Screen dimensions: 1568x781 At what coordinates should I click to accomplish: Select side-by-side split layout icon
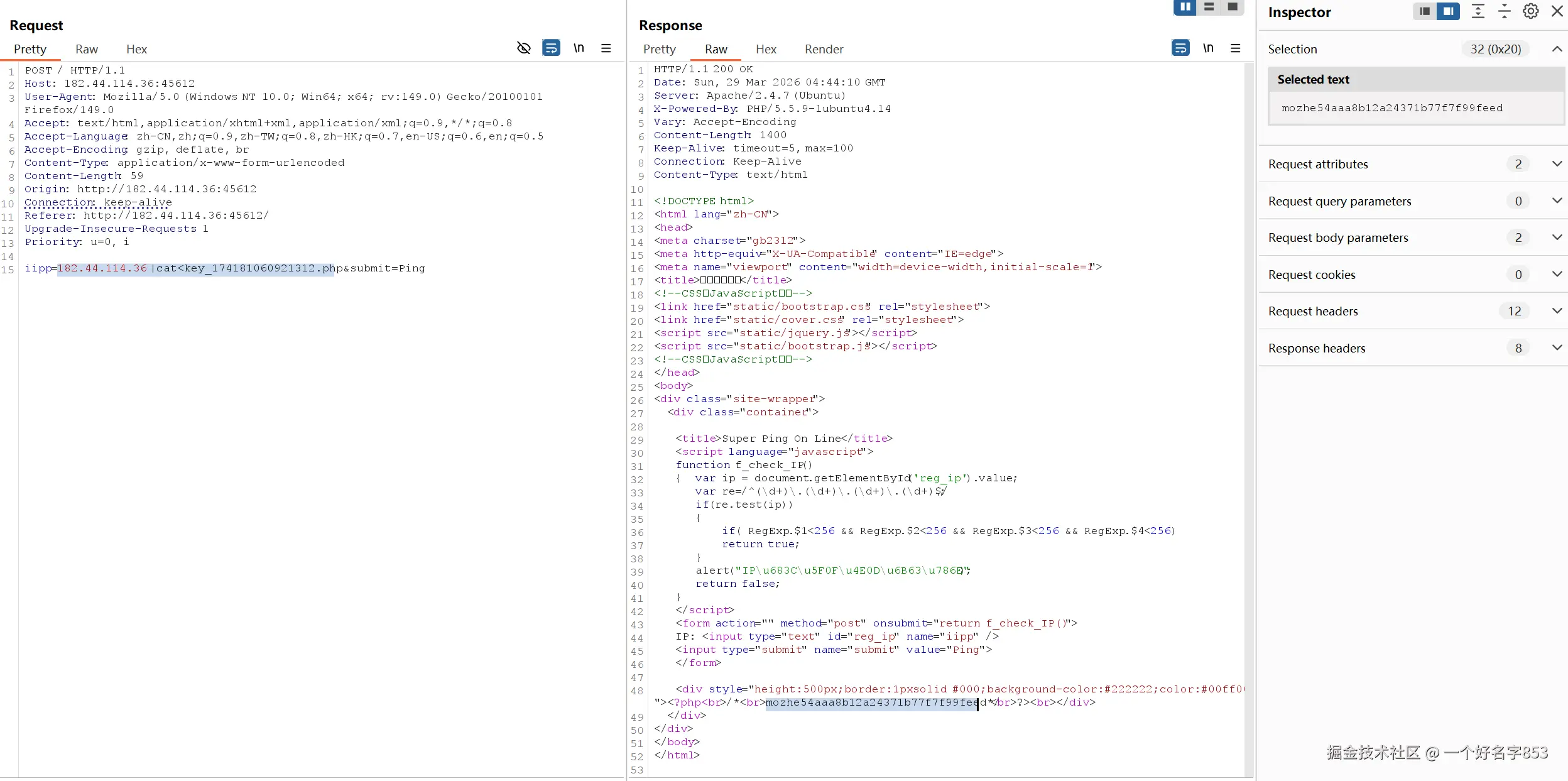1185,8
